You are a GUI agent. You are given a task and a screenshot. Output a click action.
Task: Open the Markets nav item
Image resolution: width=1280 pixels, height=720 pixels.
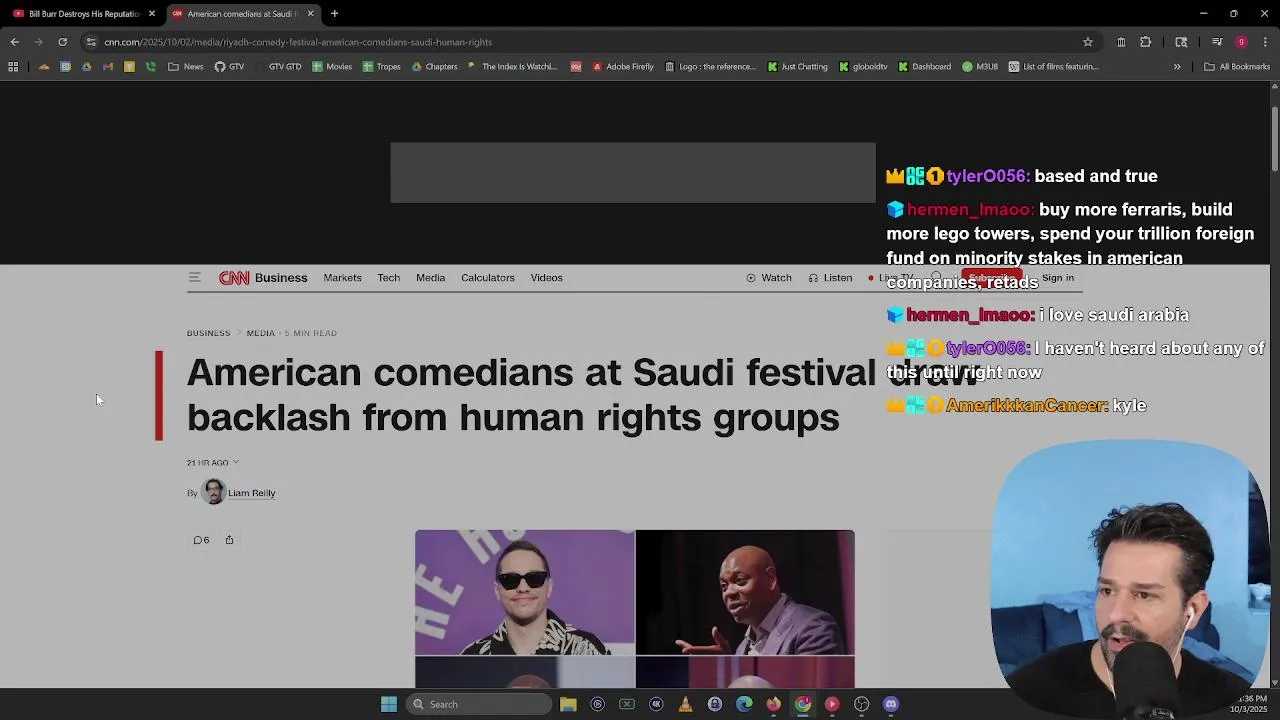click(x=342, y=278)
